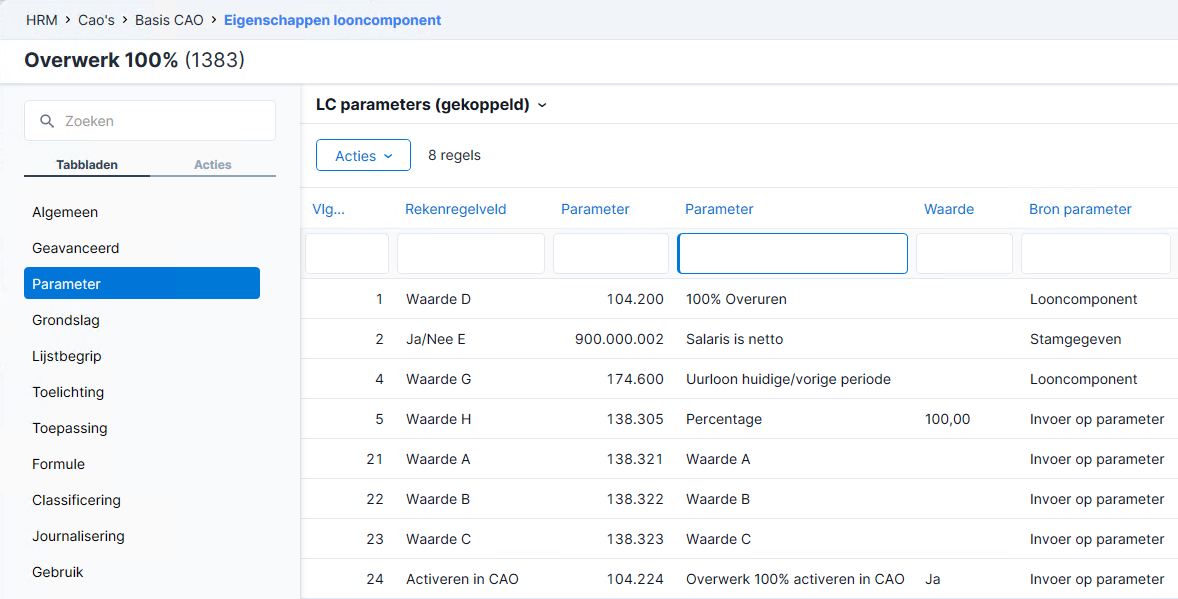Switch to the Acties tab

coord(213,165)
